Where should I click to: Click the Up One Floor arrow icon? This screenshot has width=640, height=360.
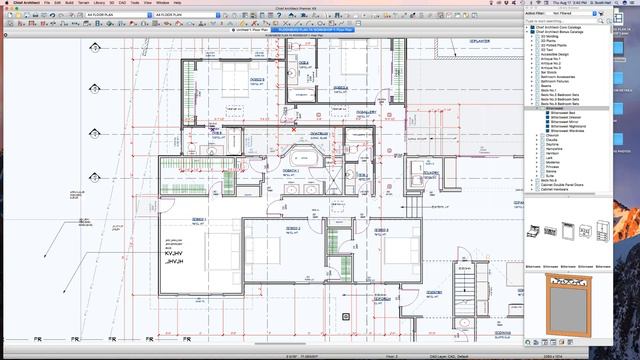(x=291, y=16)
